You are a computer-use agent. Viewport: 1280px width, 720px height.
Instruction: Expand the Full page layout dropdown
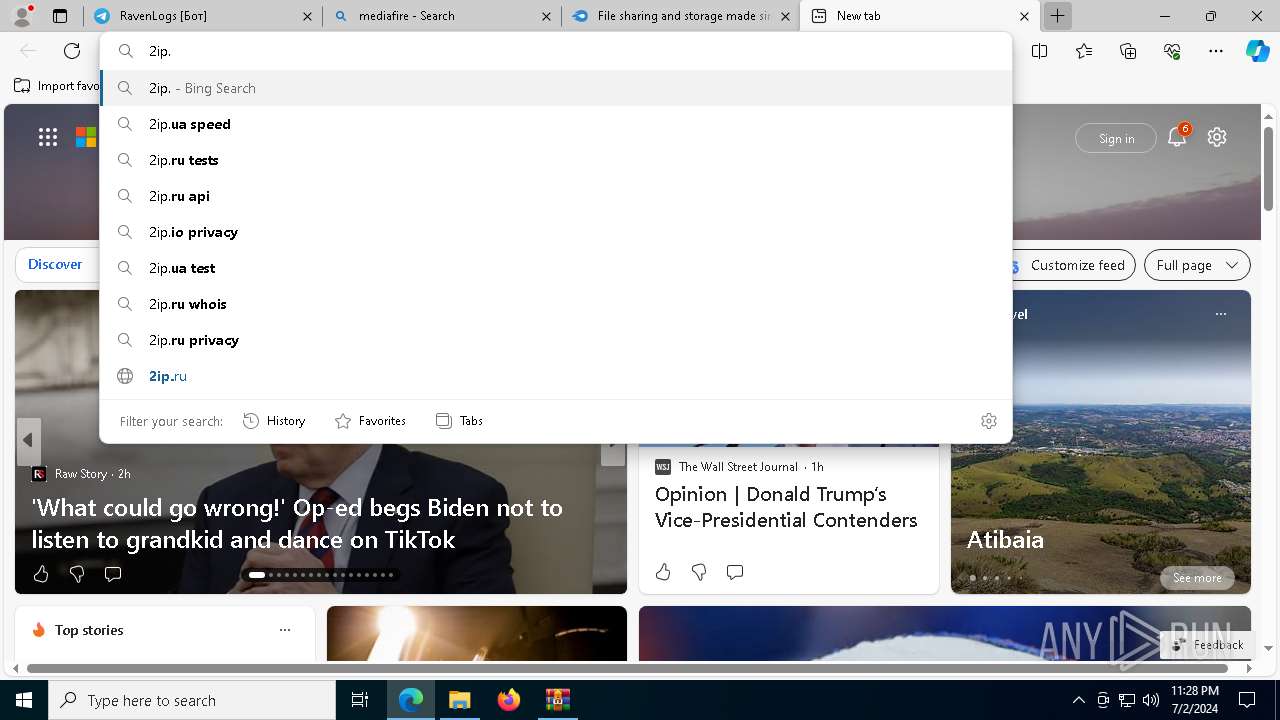[1197, 265]
